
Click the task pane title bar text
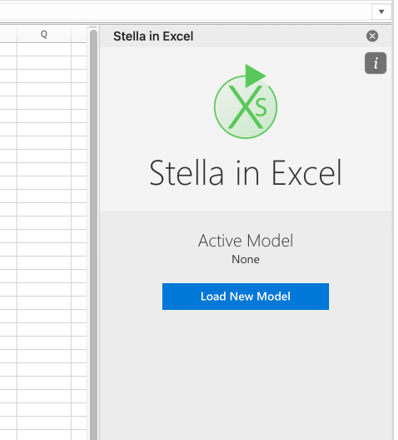[153, 36]
